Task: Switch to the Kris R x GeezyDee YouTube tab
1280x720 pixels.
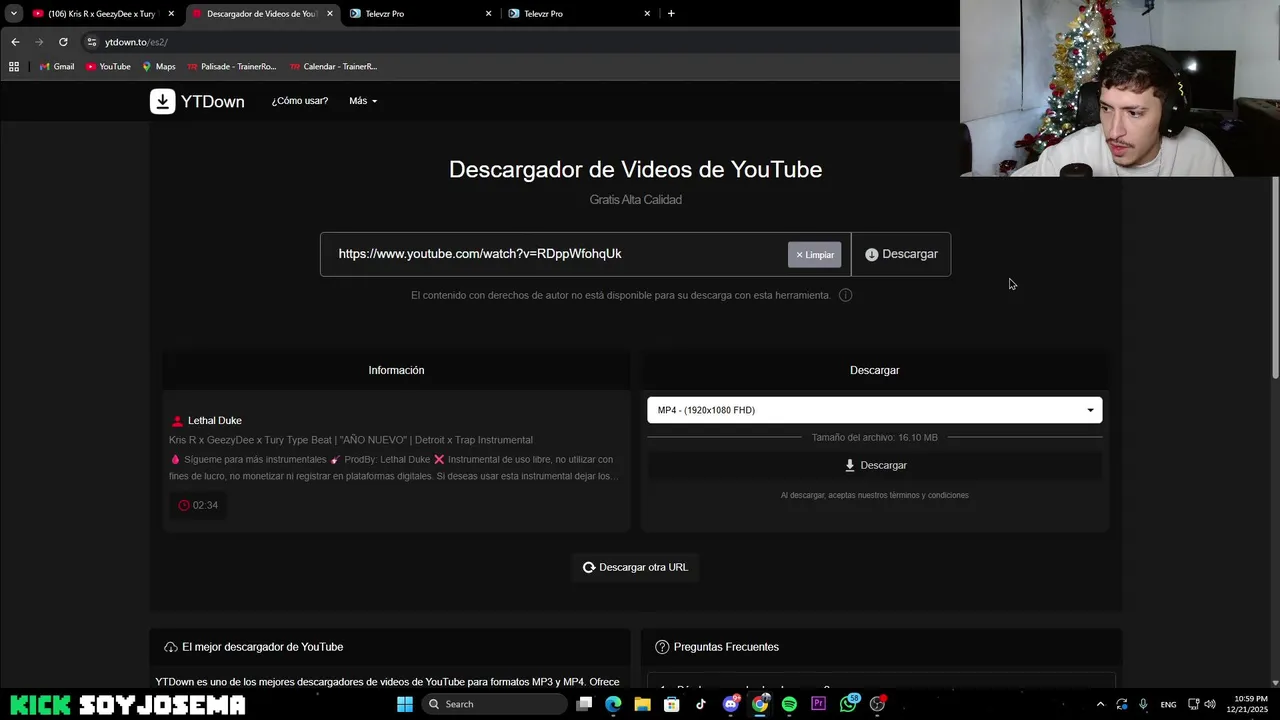Action: [x=102, y=14]
